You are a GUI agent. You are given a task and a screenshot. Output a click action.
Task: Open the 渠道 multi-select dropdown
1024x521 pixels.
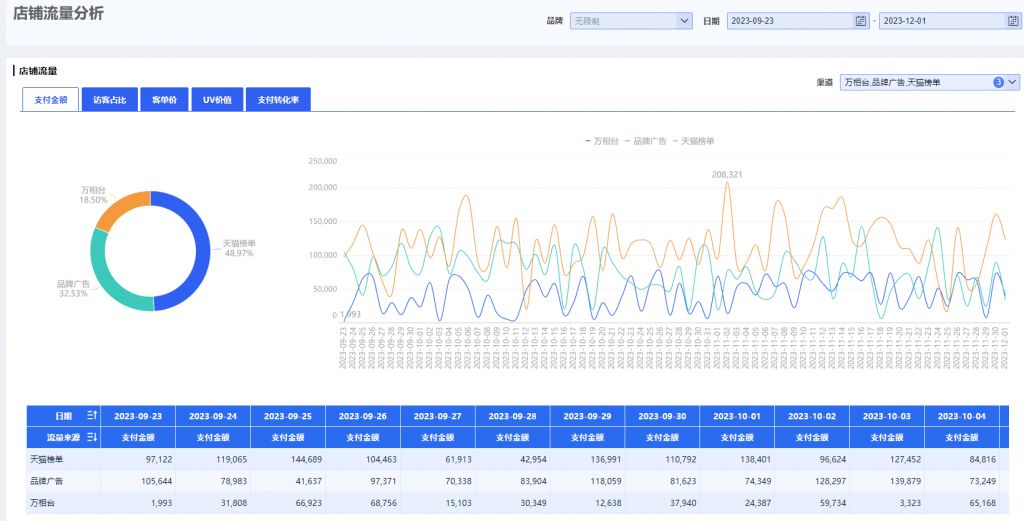click(929, 82)
